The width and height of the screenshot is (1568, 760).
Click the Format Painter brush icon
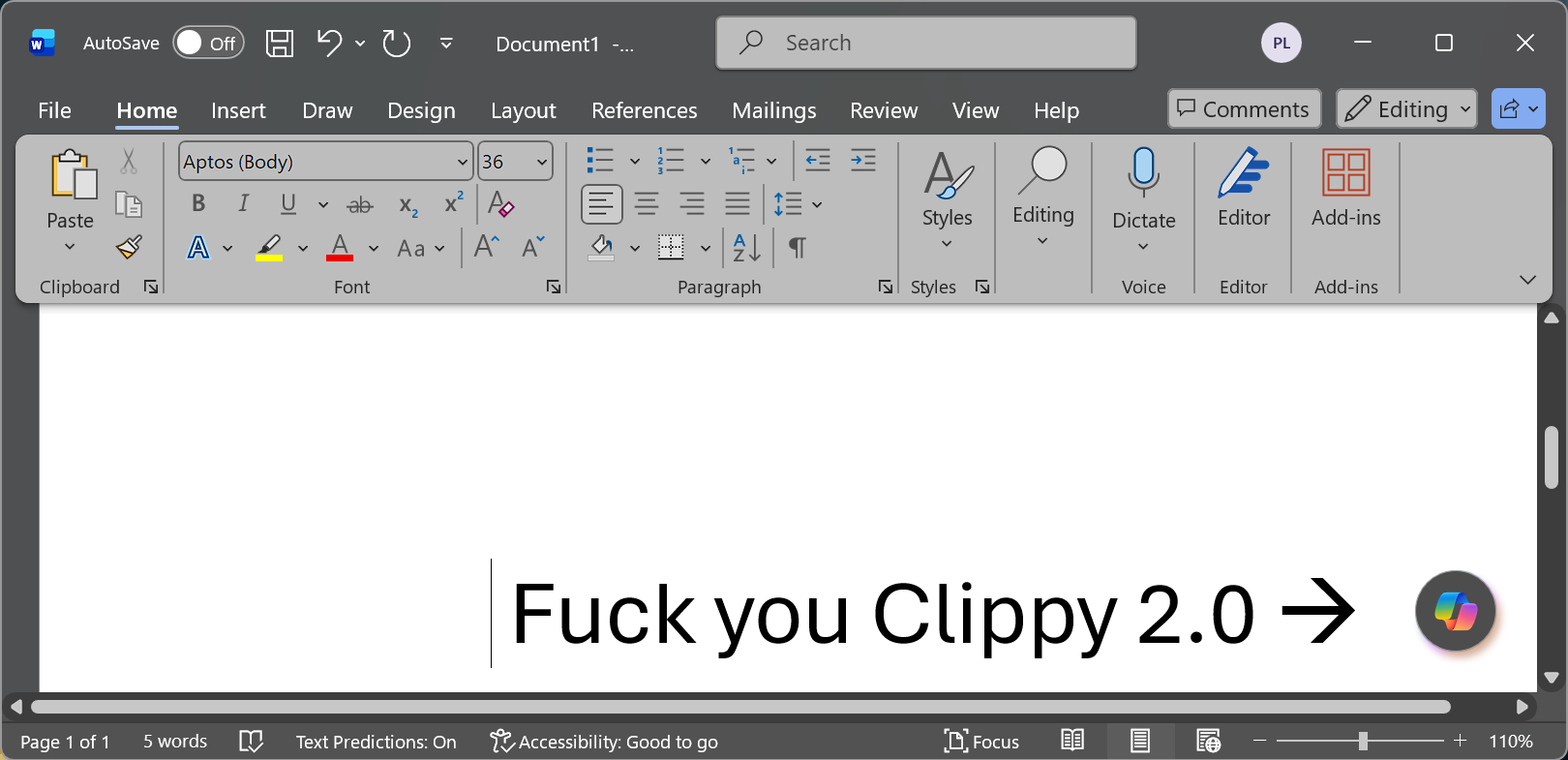click(130, 248)
